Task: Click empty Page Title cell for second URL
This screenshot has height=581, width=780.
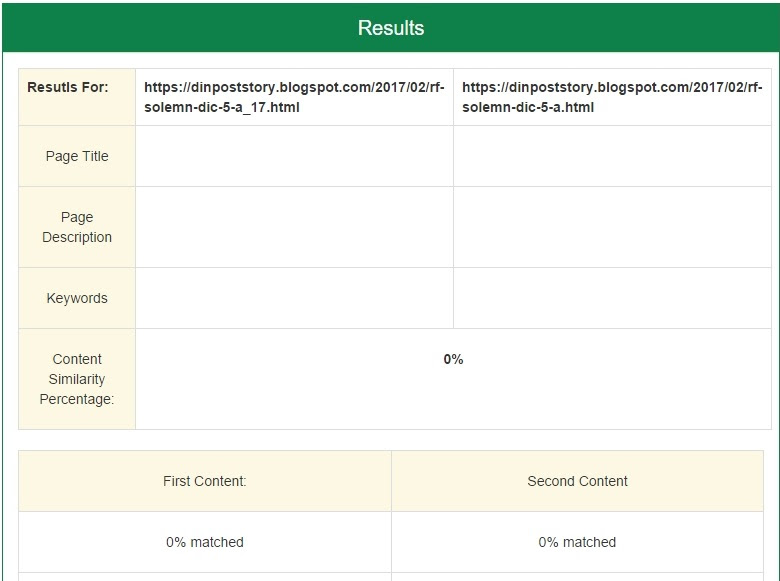Action: pos(612,156)
